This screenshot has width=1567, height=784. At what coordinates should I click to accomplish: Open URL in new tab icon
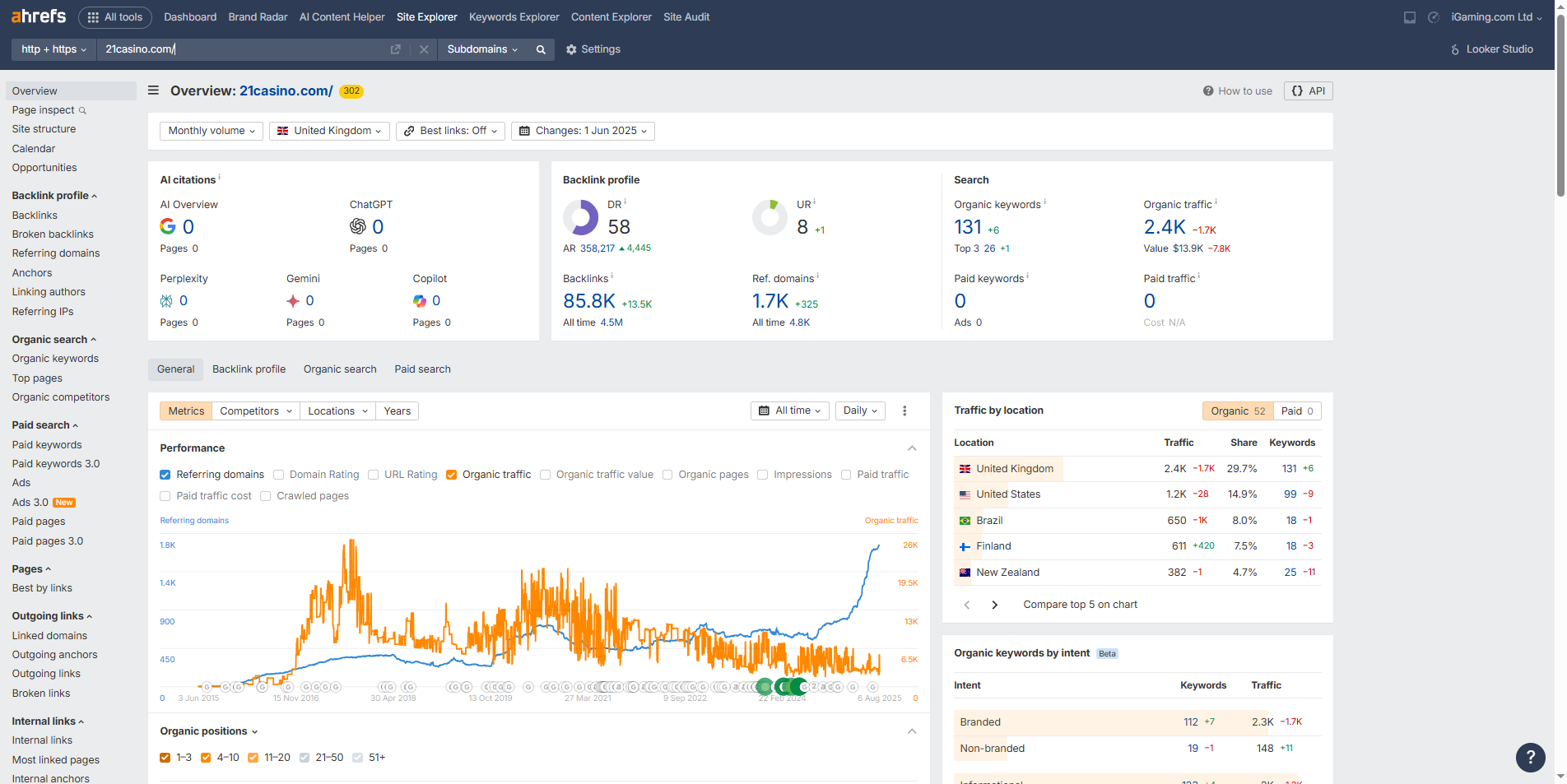point(395,49)
